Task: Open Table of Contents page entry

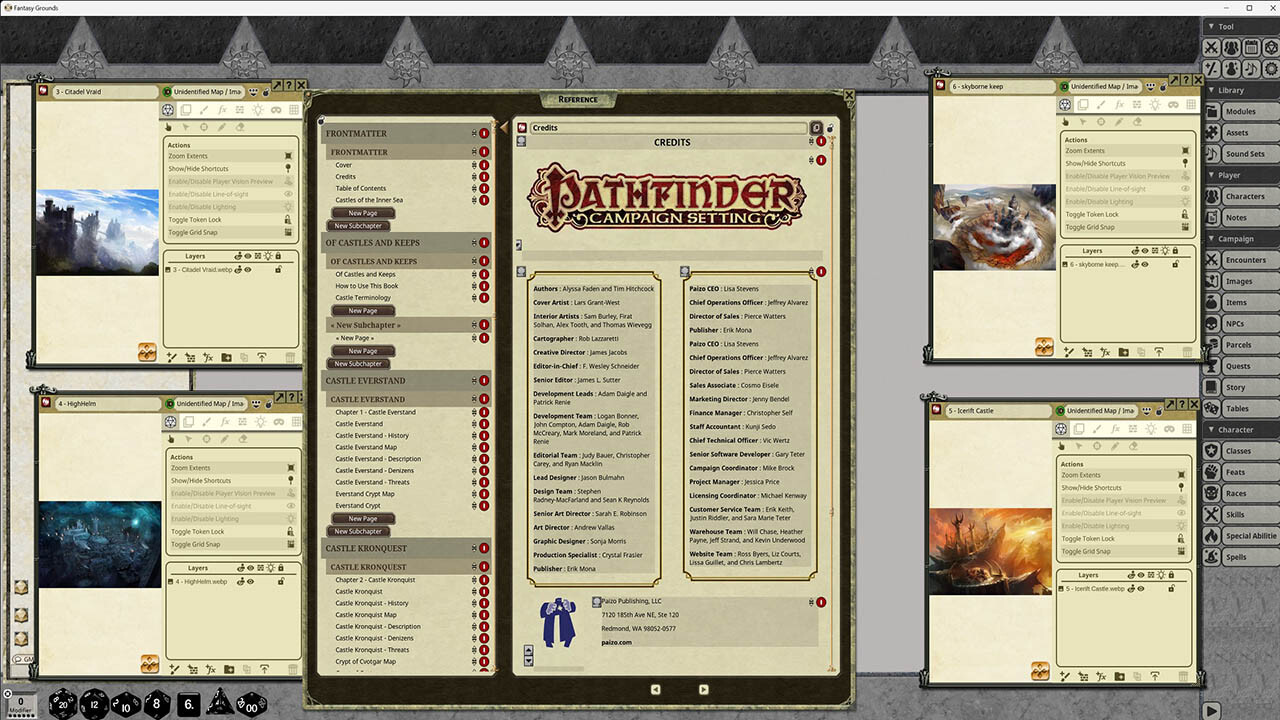Action: point(361,188)
